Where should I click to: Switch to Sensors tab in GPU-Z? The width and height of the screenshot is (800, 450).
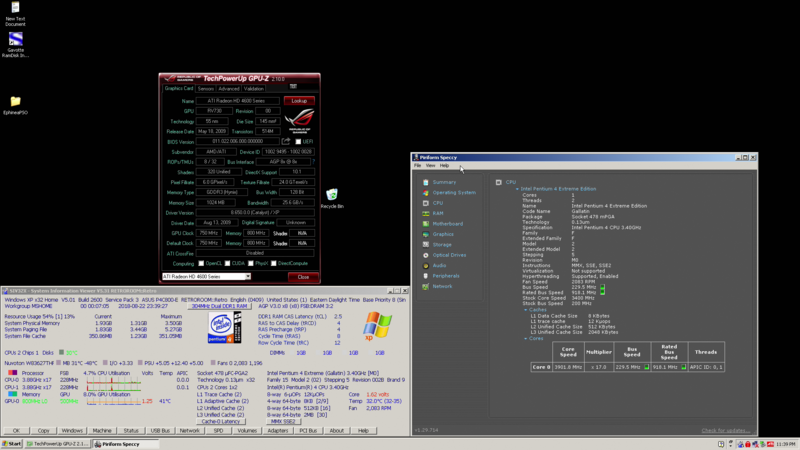coord(206,89)
